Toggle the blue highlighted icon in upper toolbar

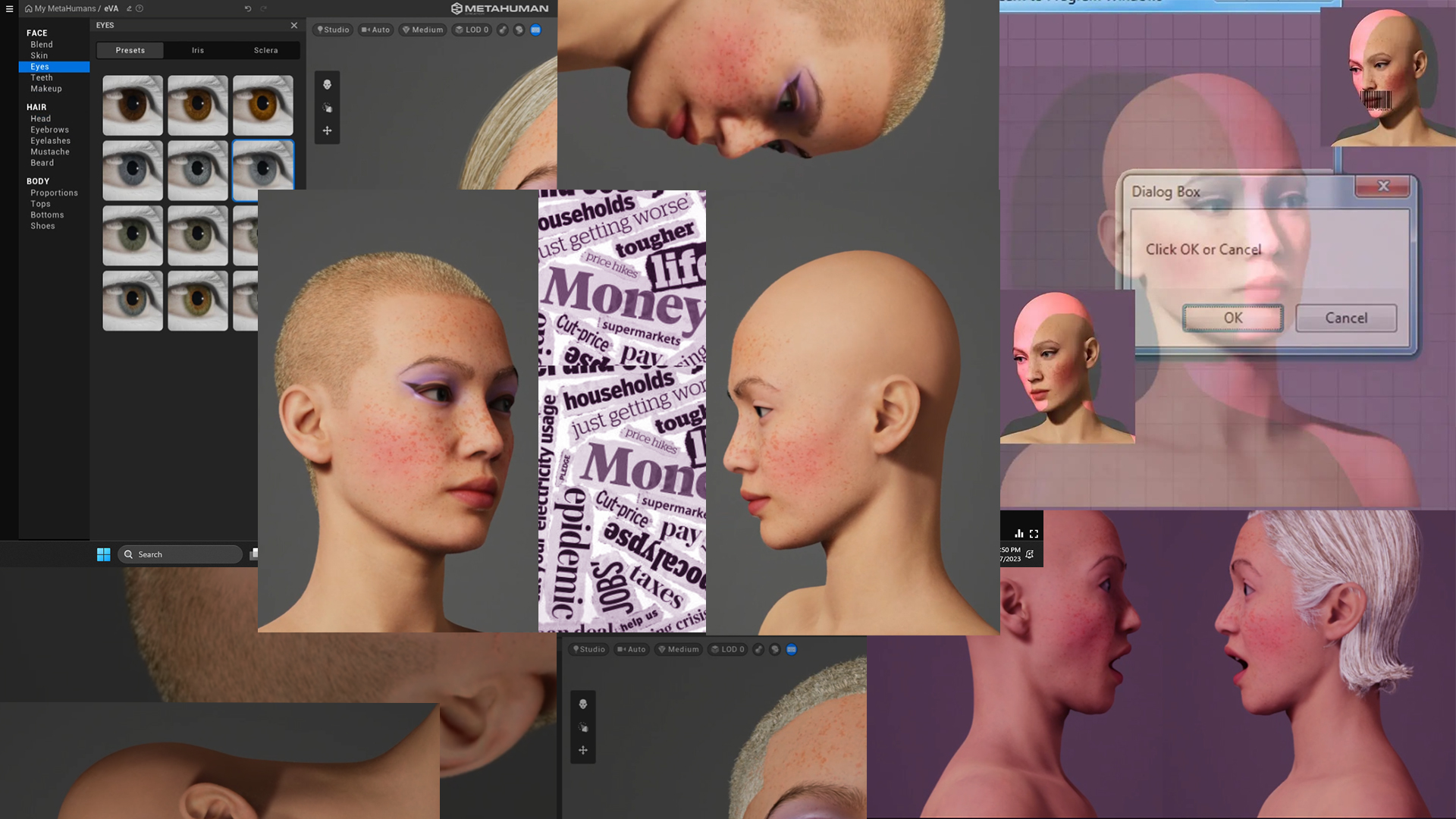point(535,30)
